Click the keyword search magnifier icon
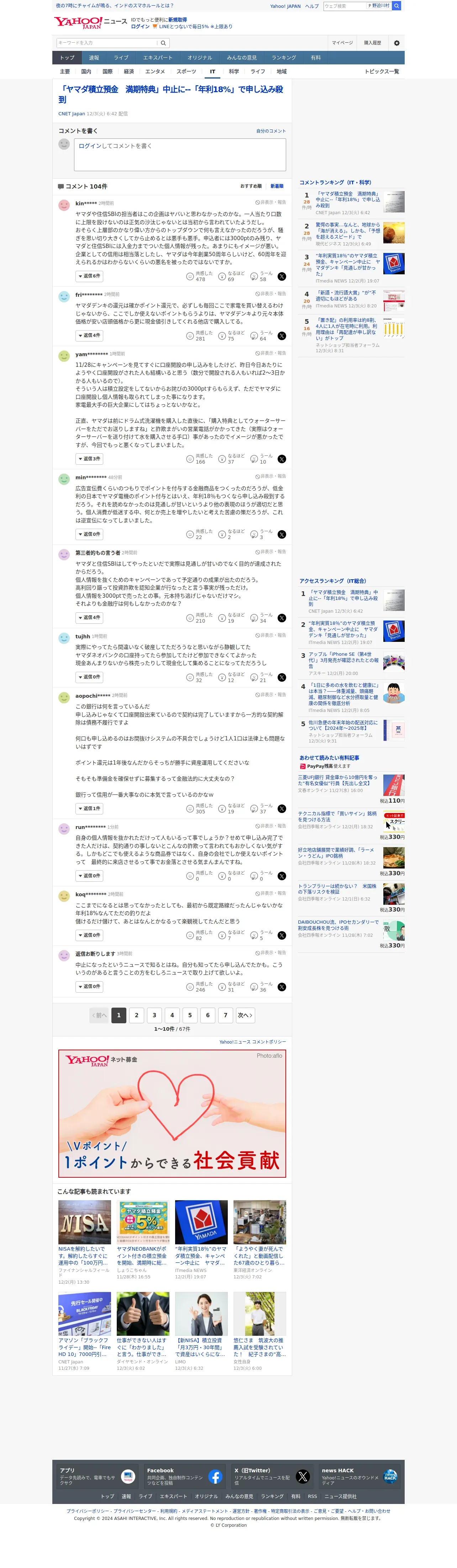Viewport: 457px width, 1568px height. [163, 43]
